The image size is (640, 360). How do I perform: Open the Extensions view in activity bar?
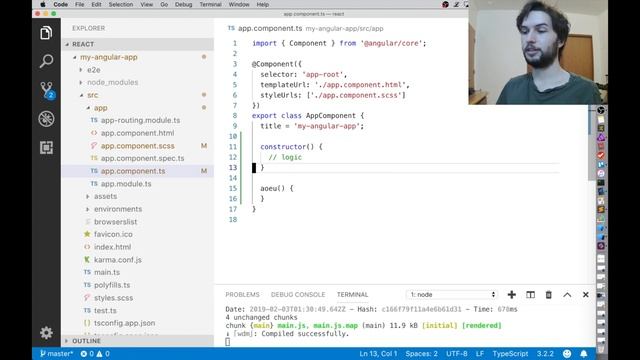coord(46,147)
